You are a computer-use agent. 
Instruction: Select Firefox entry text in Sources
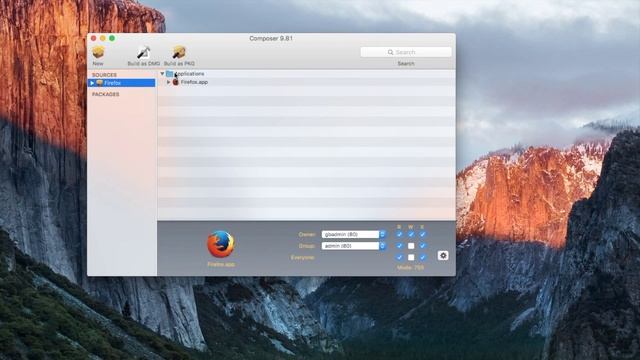coord(112,83)
